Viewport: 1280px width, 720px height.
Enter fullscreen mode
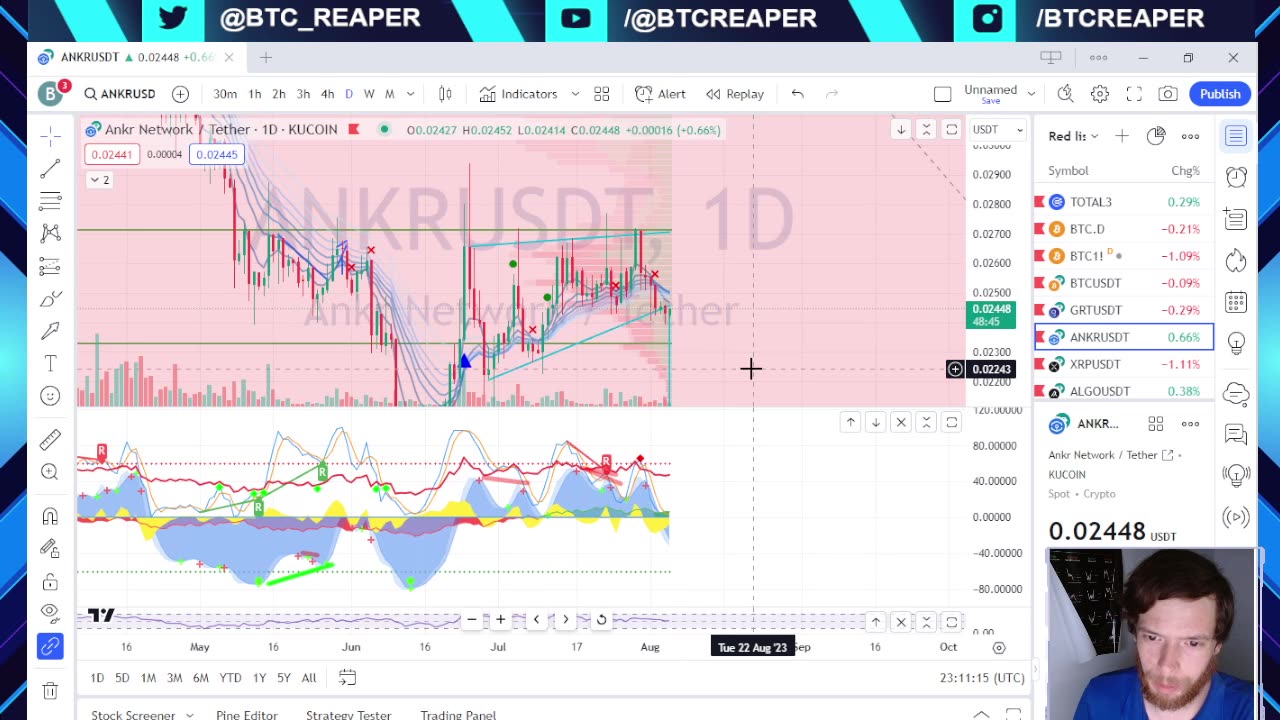(x=1134, y=94)
